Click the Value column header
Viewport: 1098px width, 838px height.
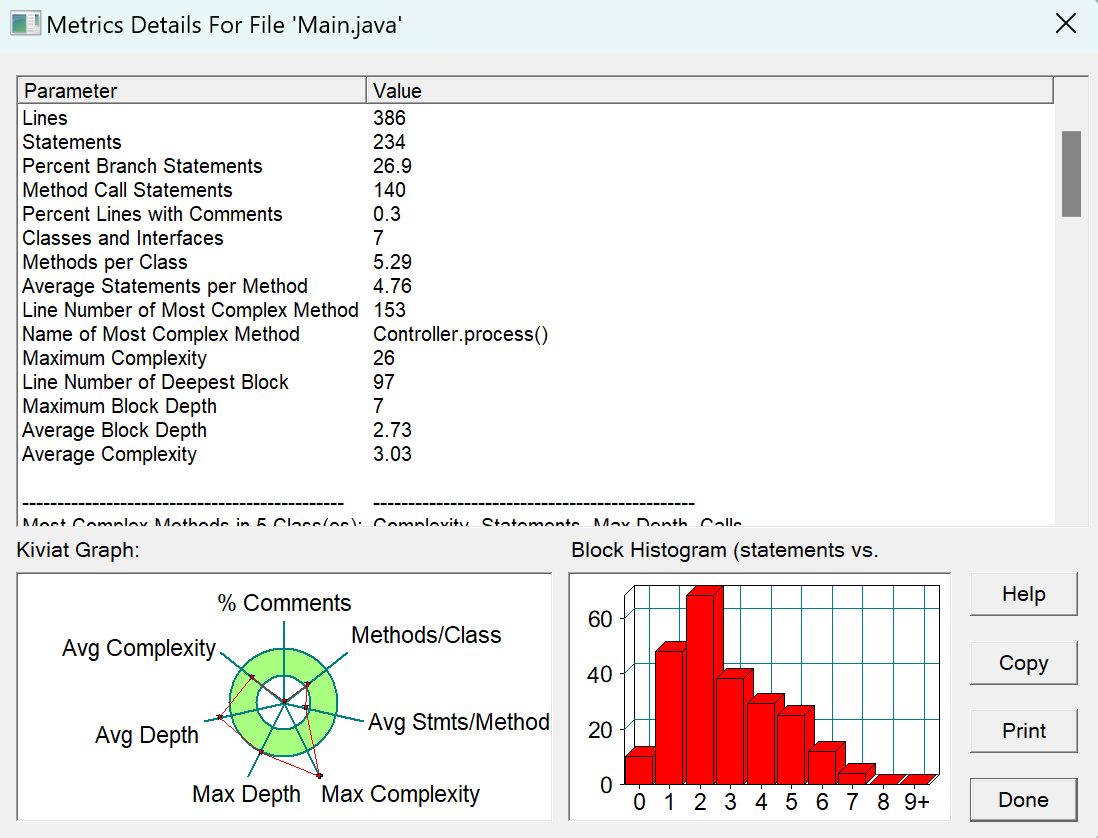709,91
